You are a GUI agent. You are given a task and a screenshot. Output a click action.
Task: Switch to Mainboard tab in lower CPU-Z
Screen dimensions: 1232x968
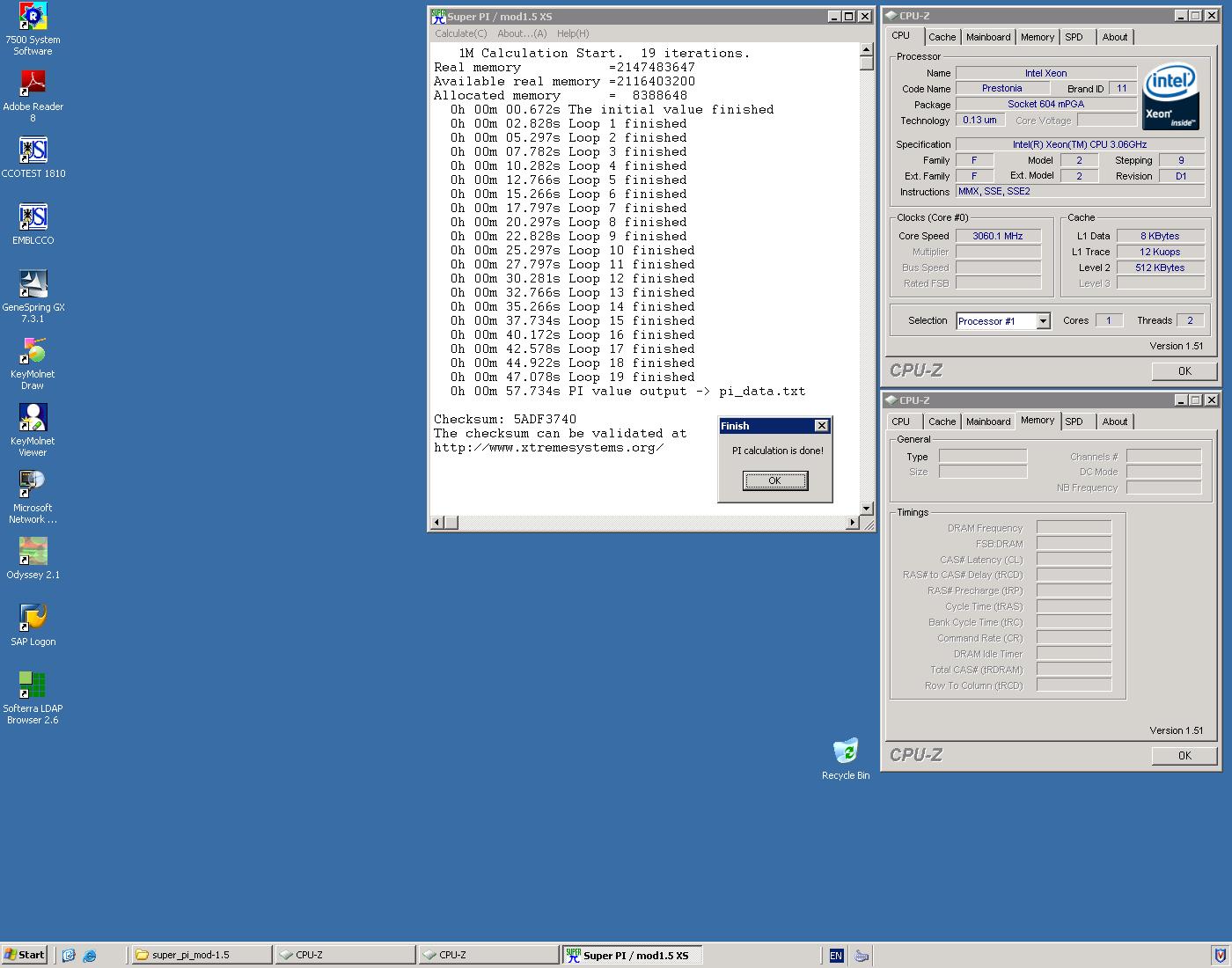(x=988, y=422)
